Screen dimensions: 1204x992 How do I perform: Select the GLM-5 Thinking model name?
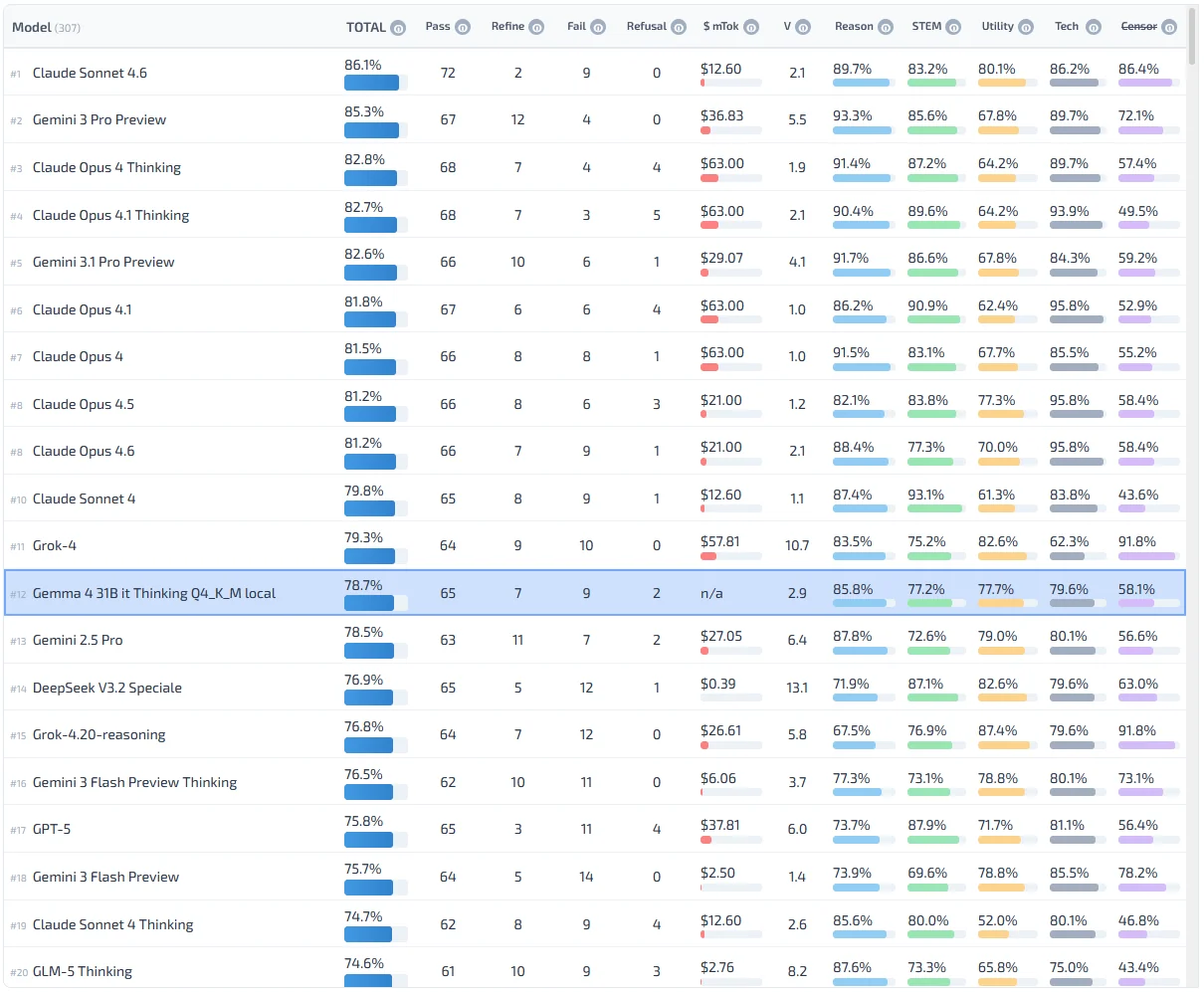(x=83, y=971)
